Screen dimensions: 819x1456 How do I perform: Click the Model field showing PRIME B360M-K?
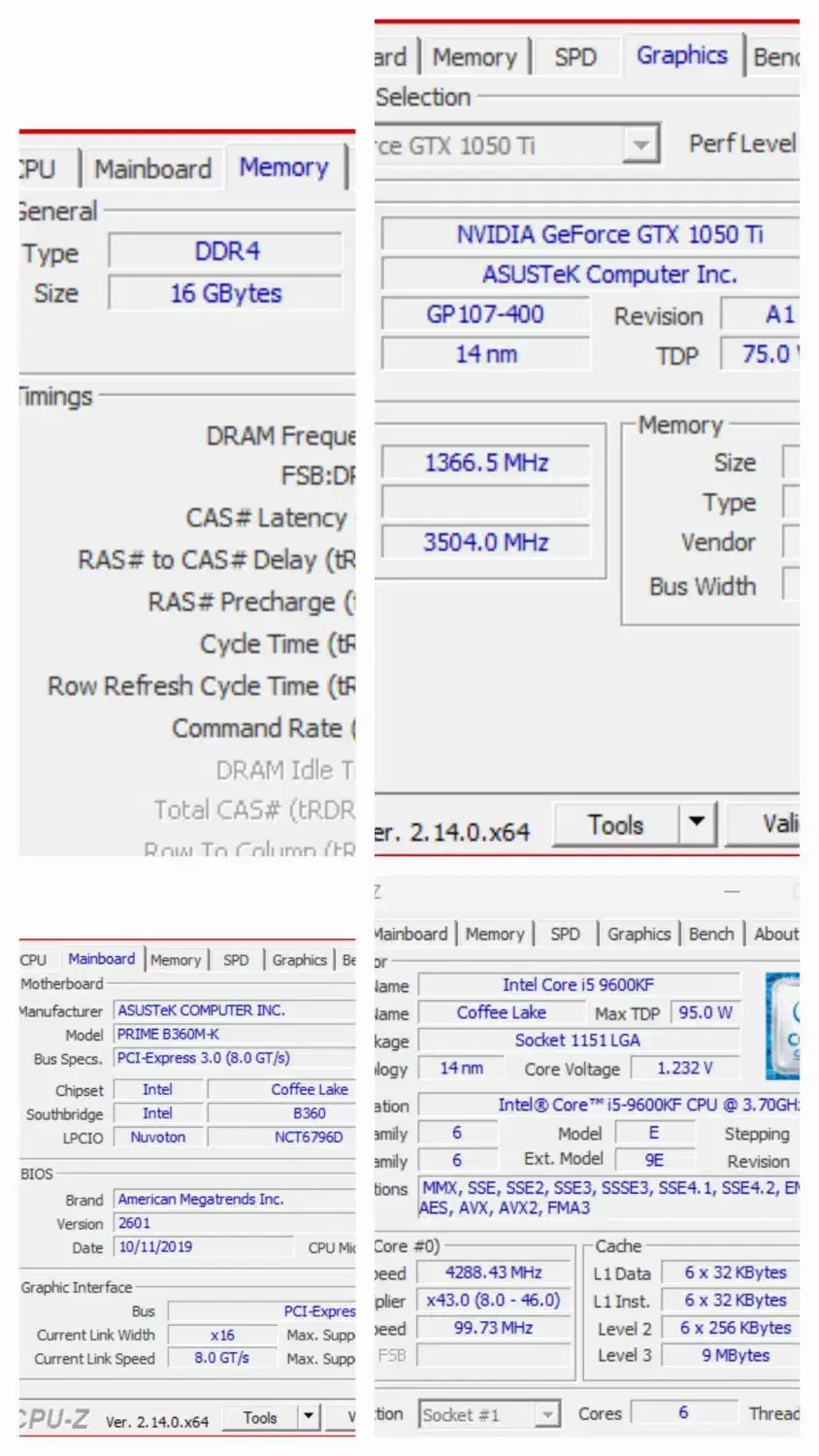(x=233, y=1035)
